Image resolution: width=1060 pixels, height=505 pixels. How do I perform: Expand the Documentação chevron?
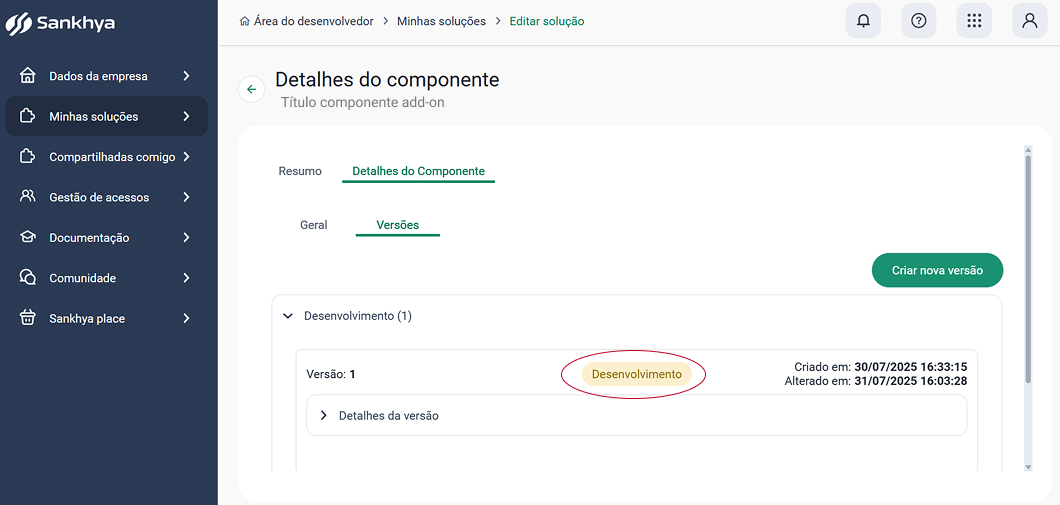[187, 238]
